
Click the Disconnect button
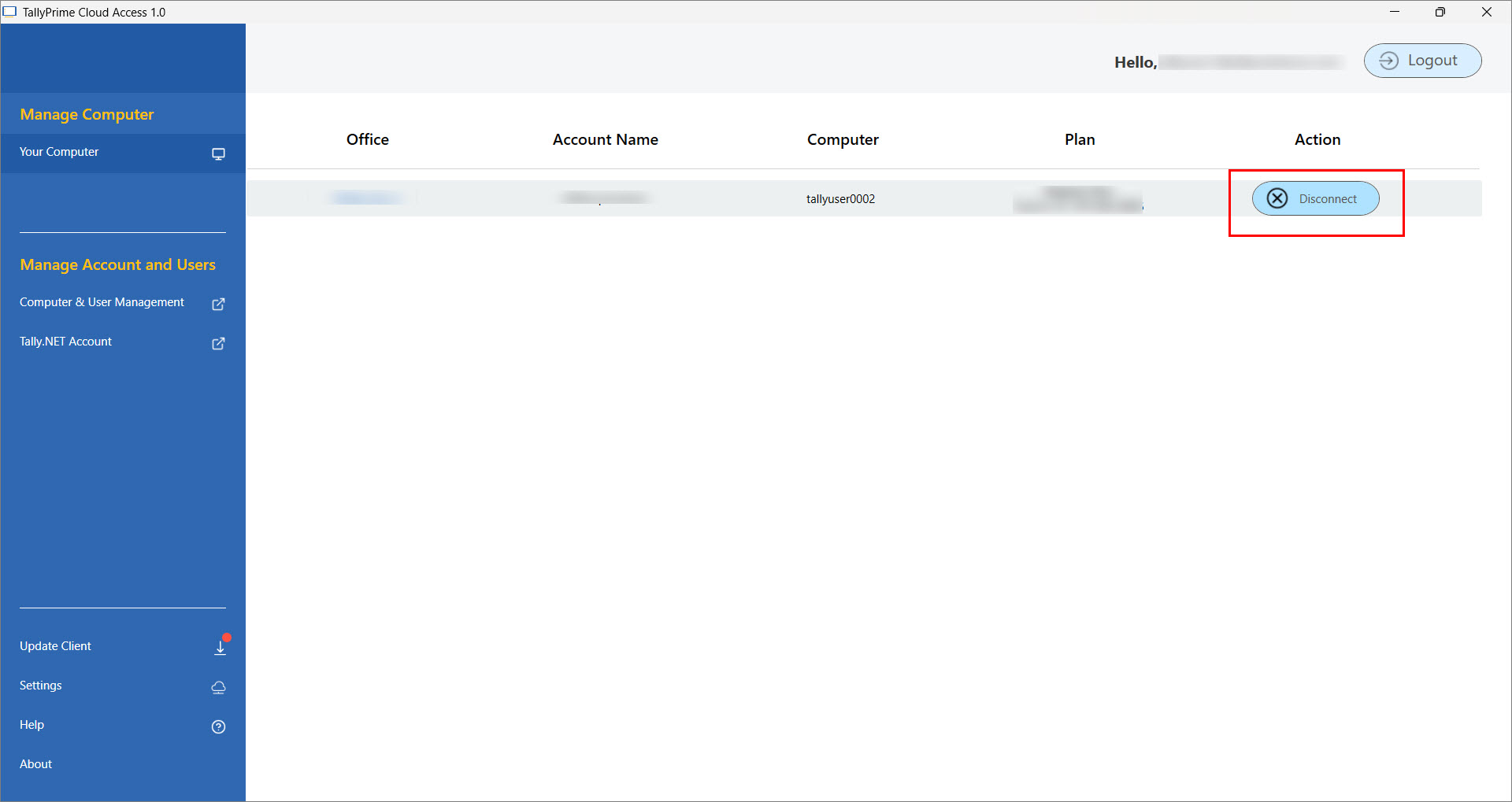(1315, 198)
